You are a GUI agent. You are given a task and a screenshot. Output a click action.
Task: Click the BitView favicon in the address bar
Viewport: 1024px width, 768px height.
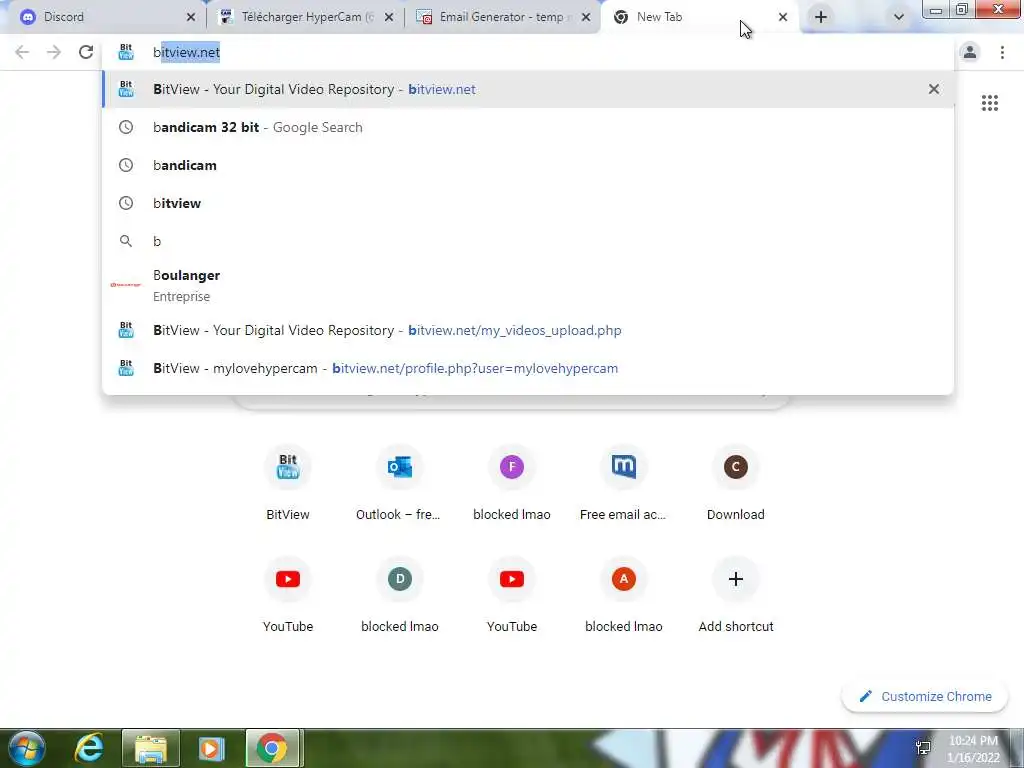[x=126, y=52]
